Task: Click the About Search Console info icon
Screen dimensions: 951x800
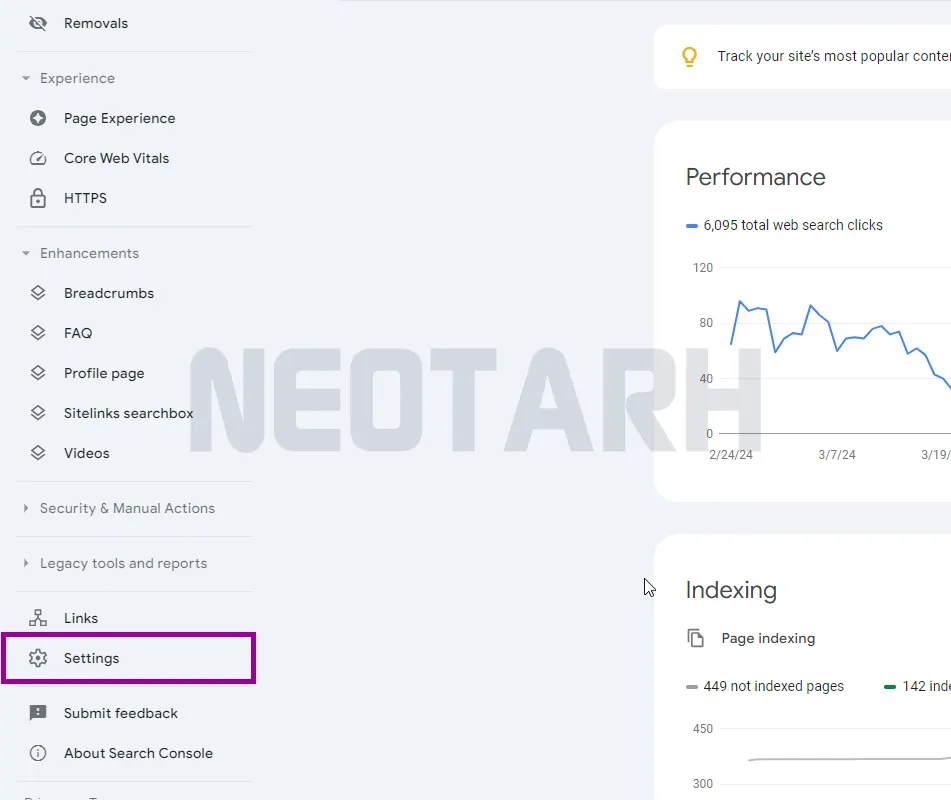Action: (x=38, y=753)
